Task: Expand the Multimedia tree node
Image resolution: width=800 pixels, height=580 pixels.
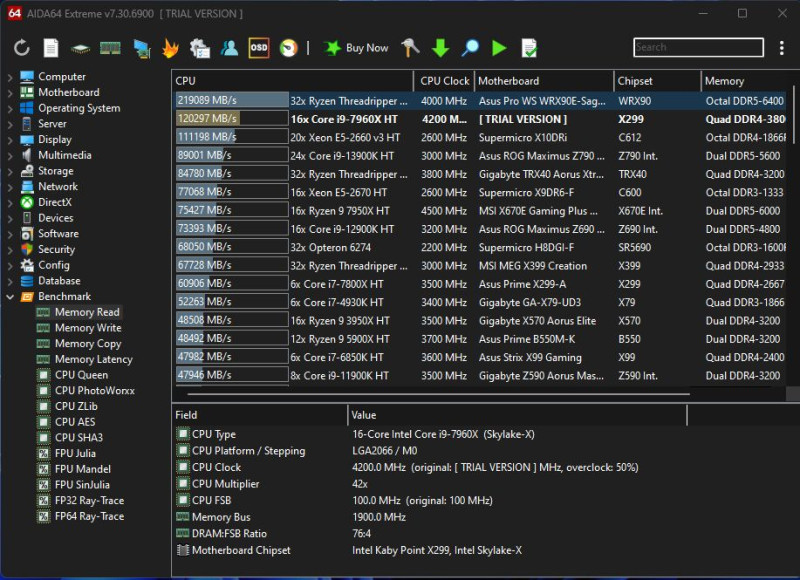Action: pos(10,156)
